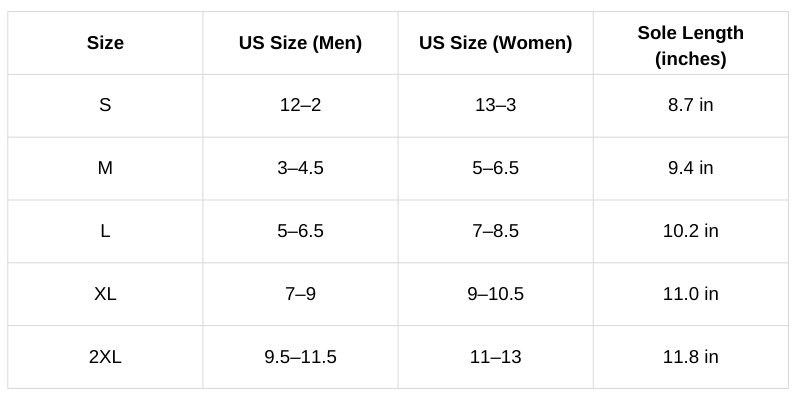This screenshot has height=400, width=800.
Task: Click the S size row label
Action: coord(105,105)
